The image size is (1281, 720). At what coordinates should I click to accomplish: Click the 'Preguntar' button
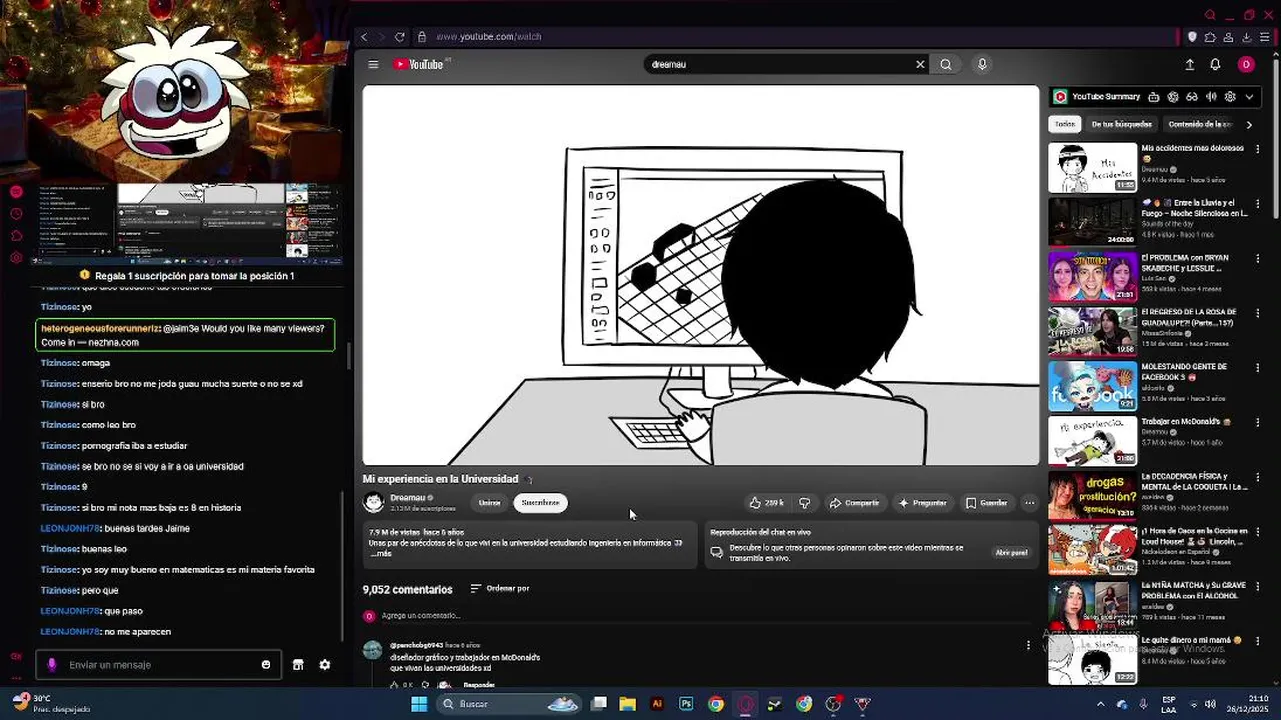(x=922, y=503)
